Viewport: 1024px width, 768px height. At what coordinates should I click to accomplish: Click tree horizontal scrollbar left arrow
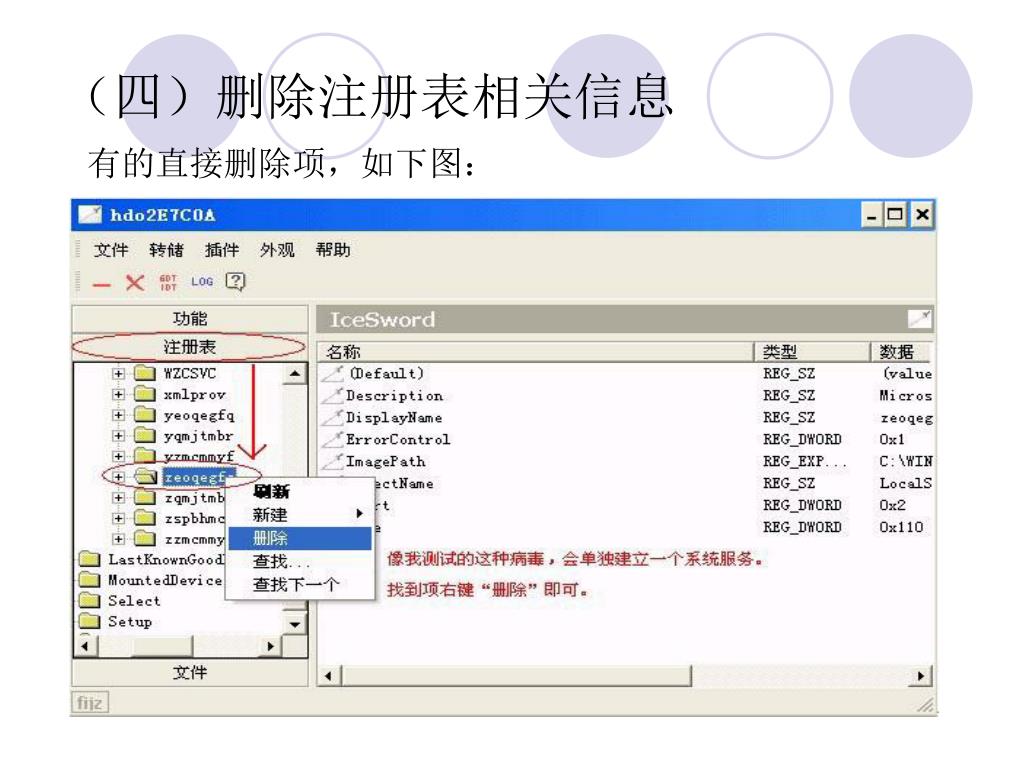coord(85,647)
